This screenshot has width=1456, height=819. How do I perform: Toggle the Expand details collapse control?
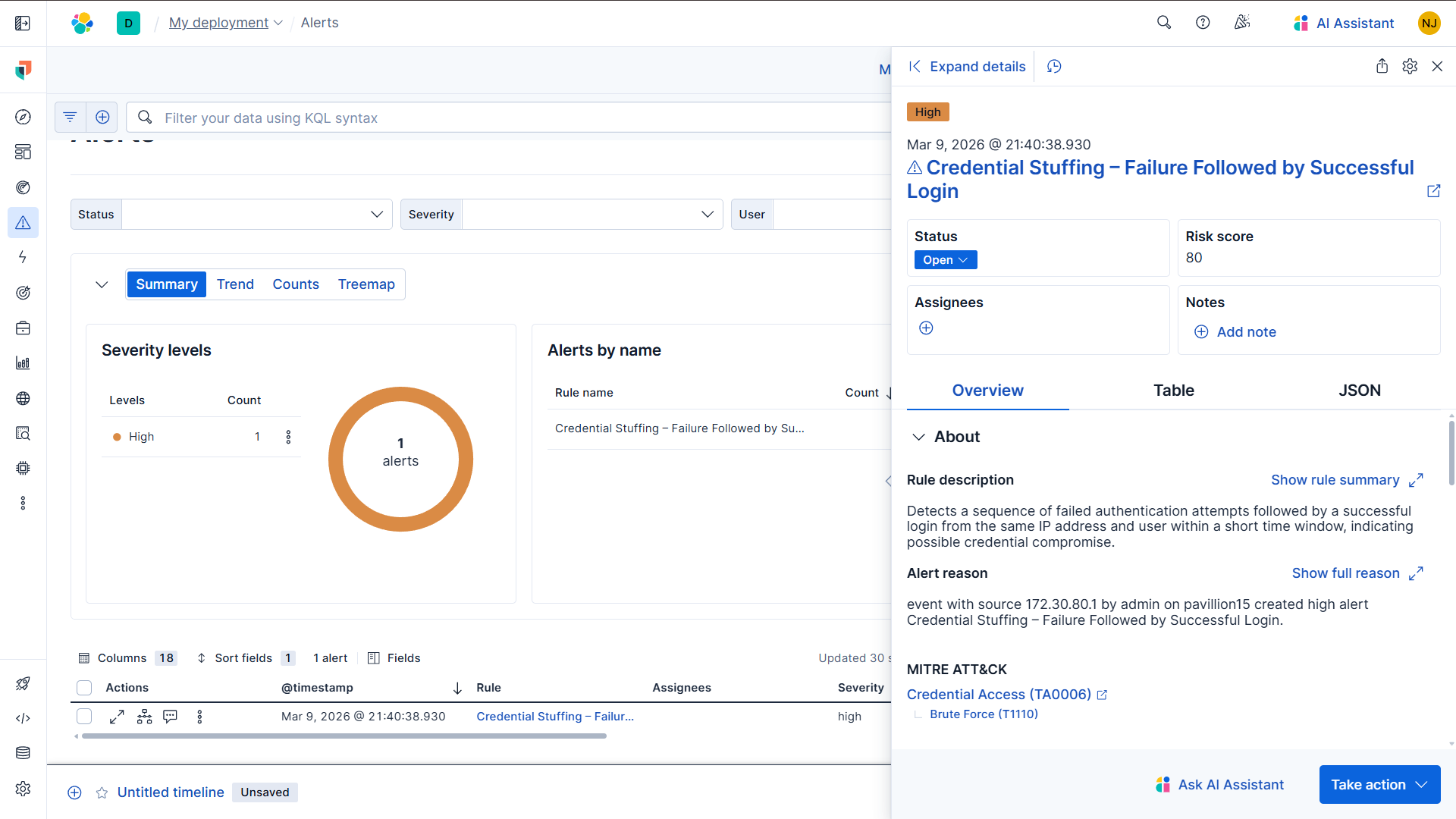(x=915, y=66)
